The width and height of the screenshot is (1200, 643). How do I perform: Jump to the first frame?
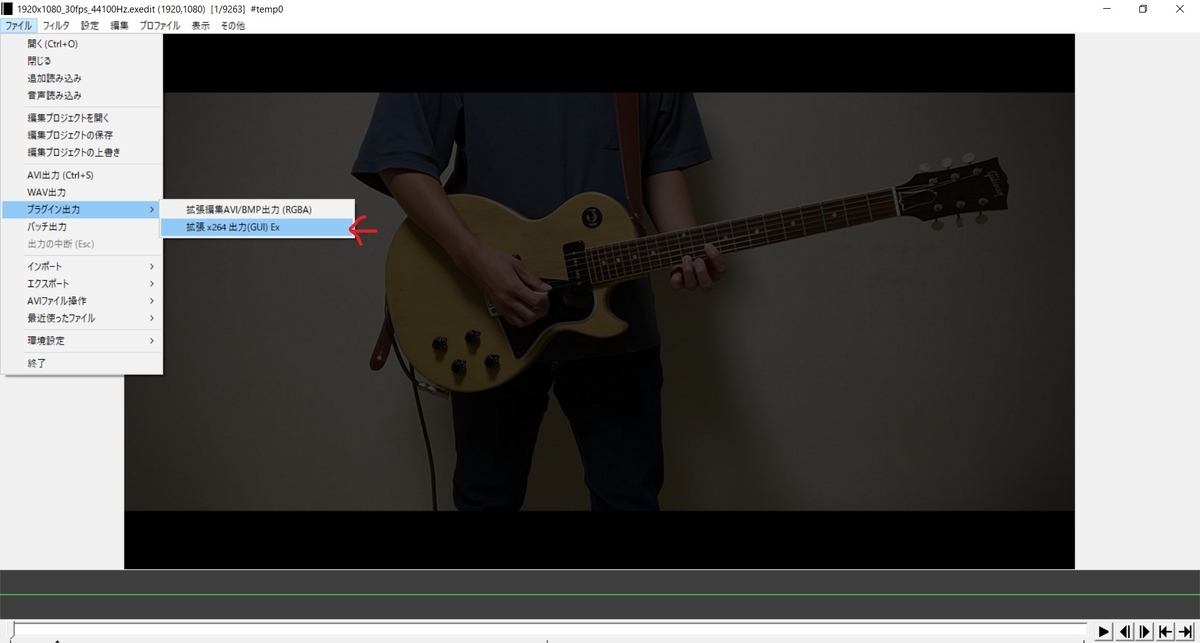tap(1166, 632)
